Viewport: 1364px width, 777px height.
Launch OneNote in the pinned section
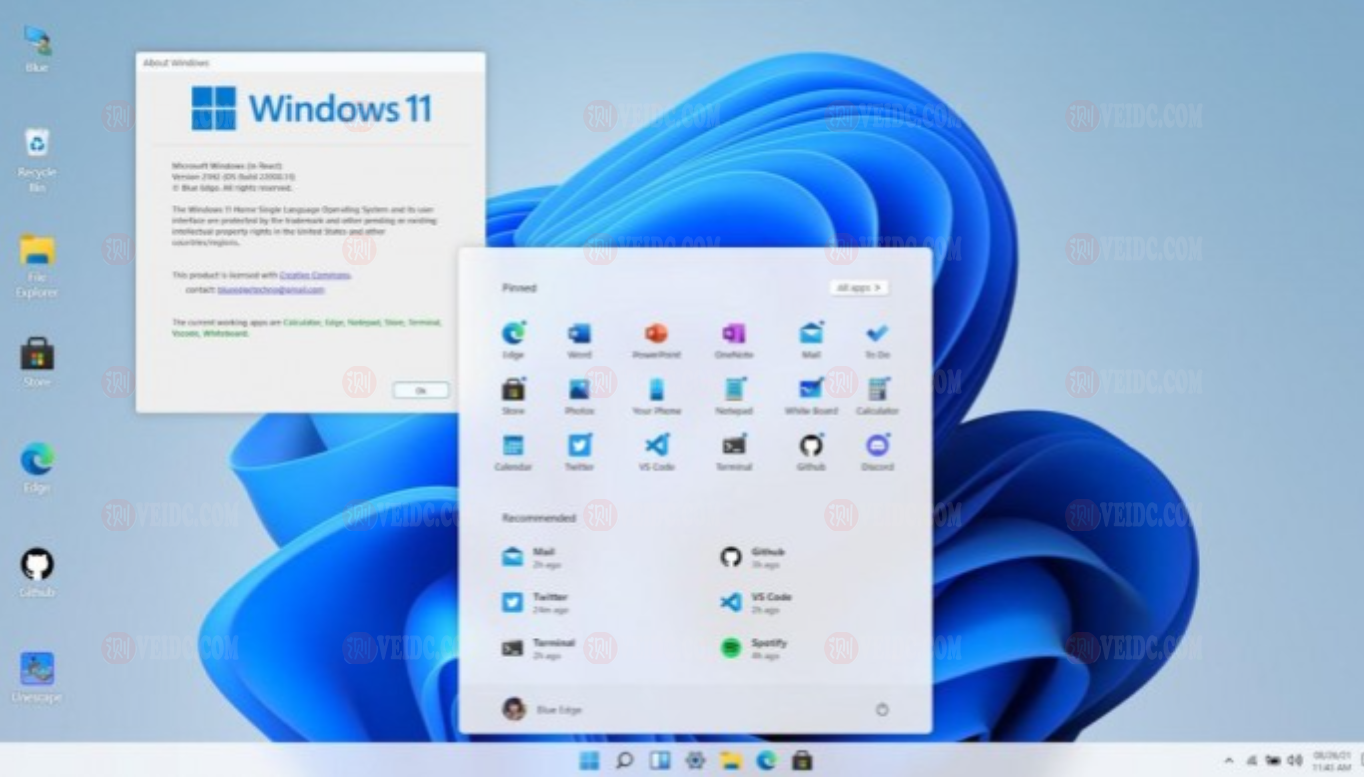(x=733, y=335)
